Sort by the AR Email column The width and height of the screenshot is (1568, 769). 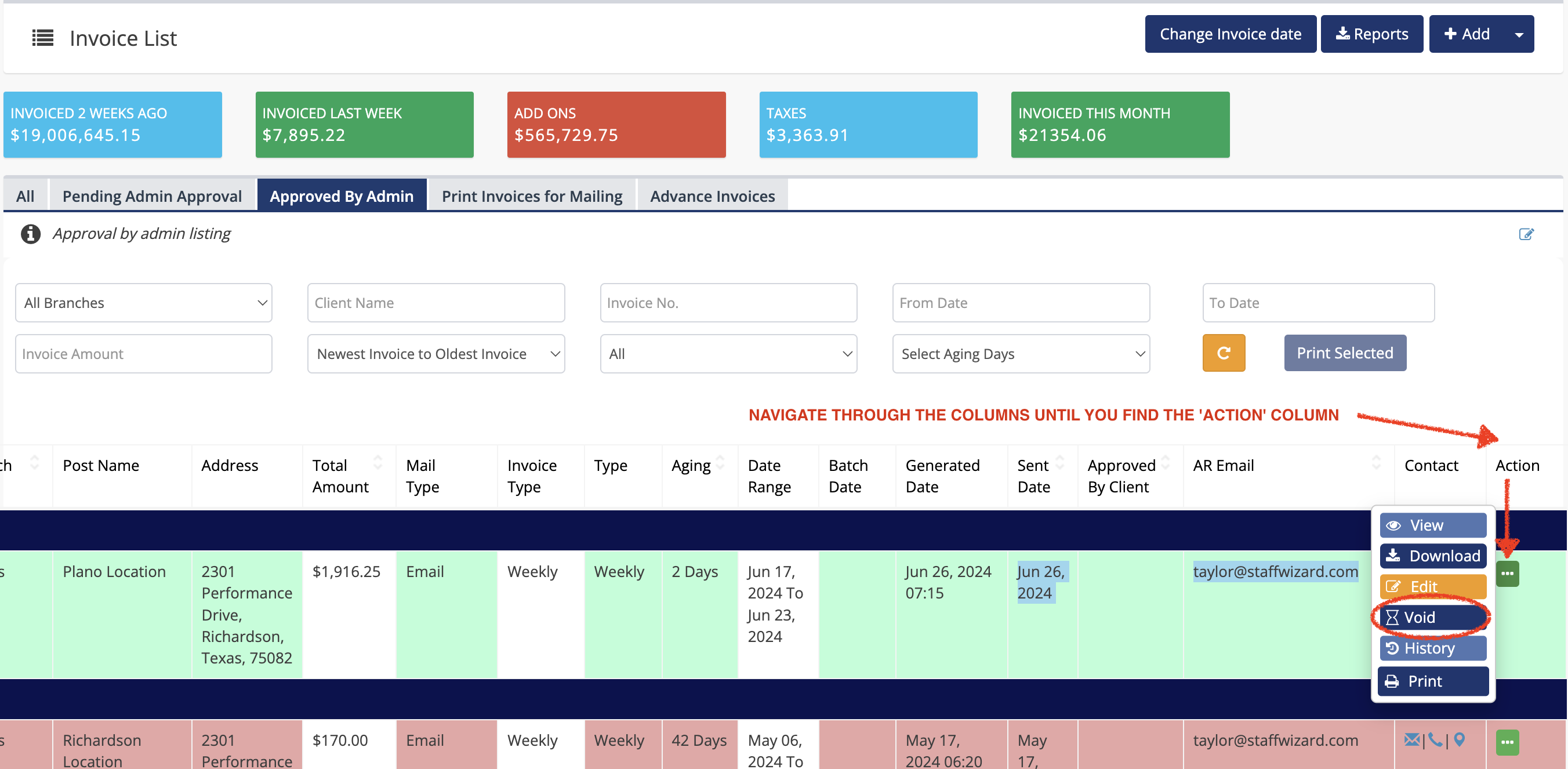[1375, 463]
